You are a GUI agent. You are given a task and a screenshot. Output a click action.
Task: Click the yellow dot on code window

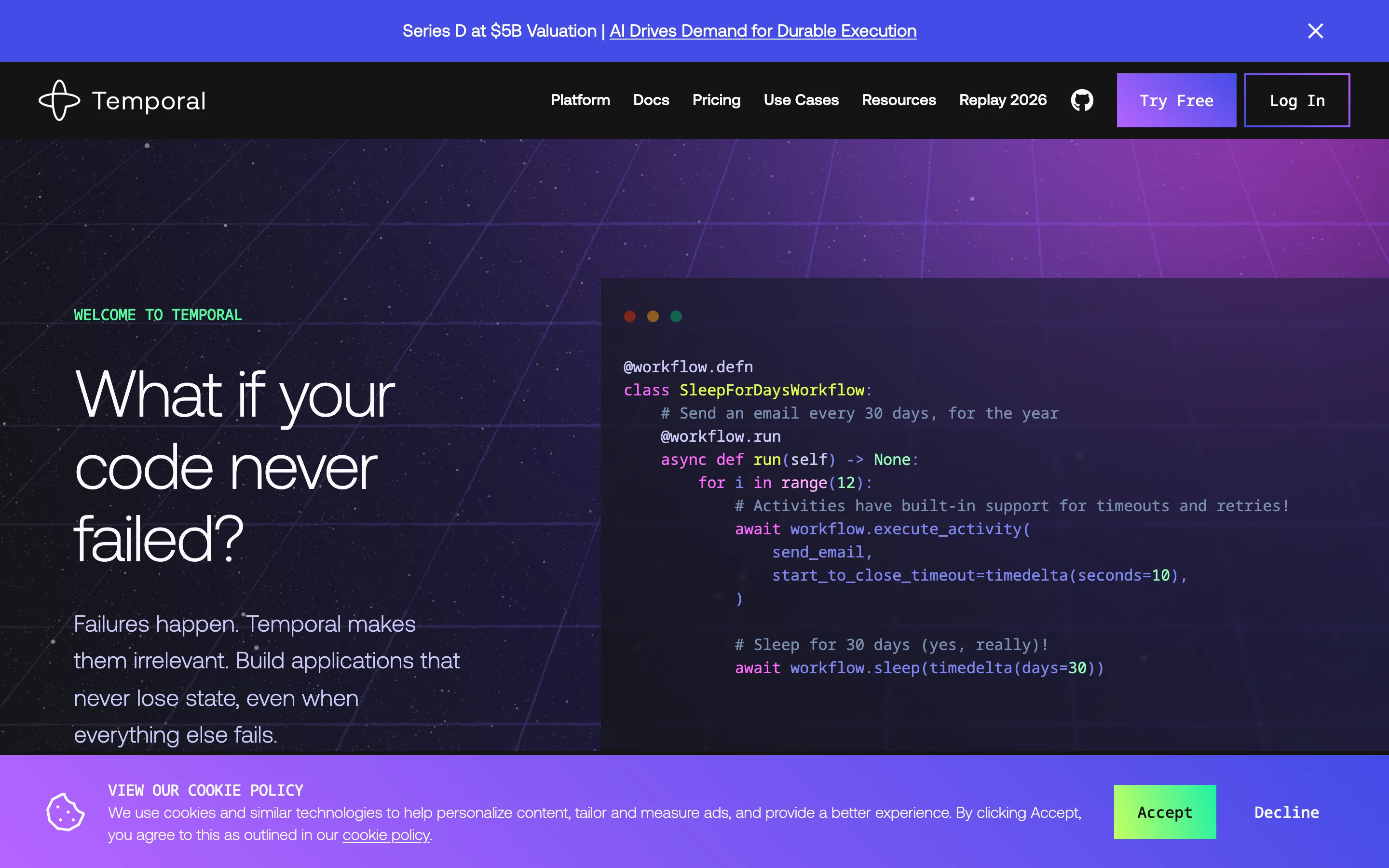(x=653, y=316)
